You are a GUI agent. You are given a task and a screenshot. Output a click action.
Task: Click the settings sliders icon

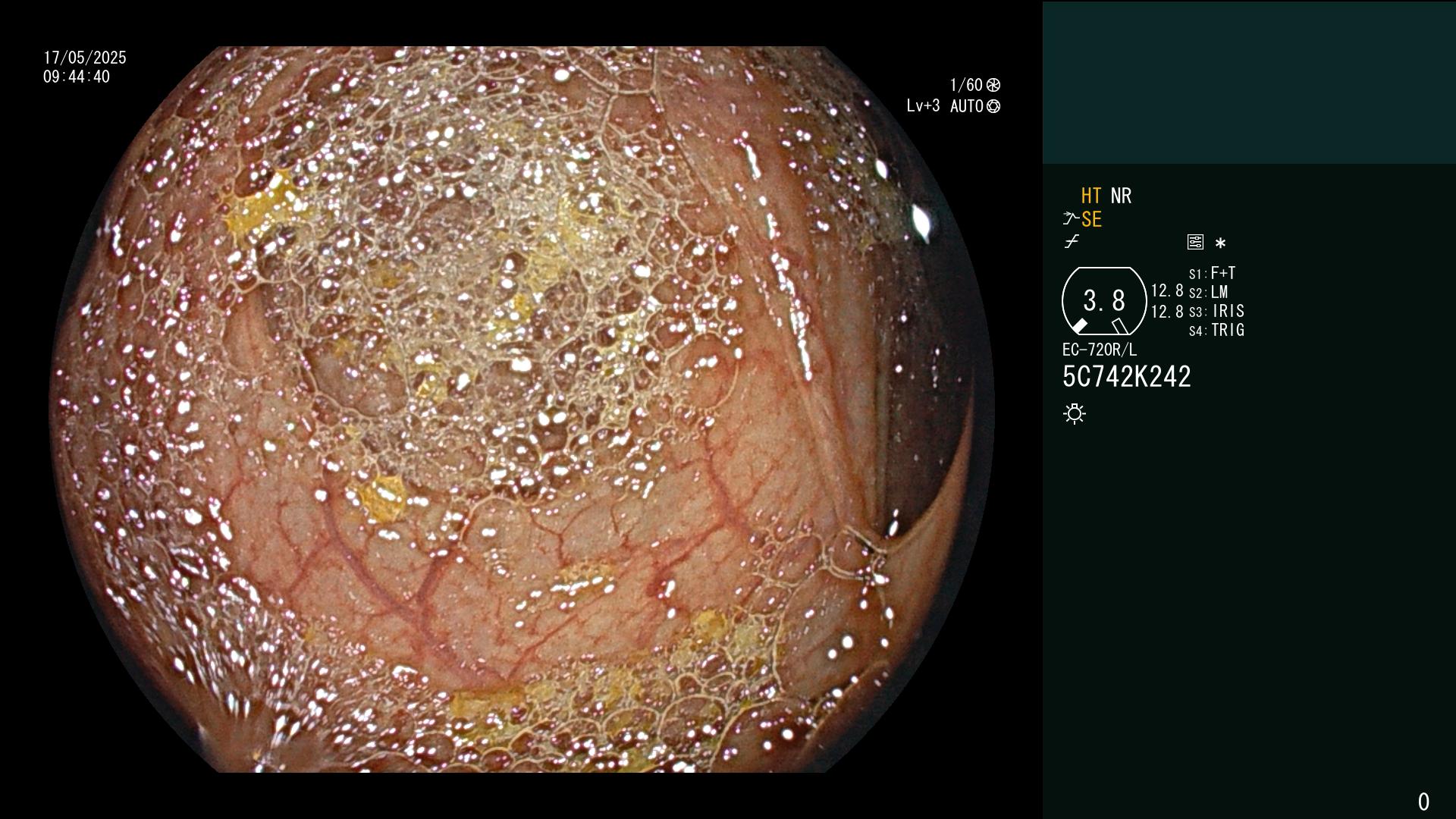(x=1195, y=242)
